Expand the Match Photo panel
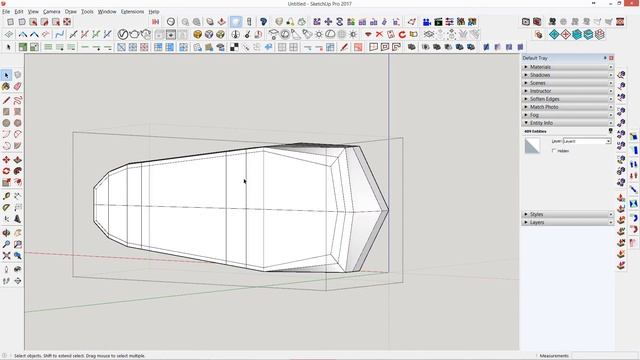 [x=568, y=107]
